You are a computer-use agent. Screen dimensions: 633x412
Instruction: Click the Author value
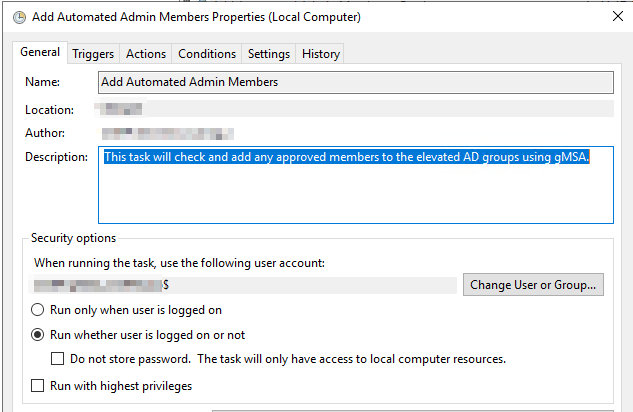click(x=168, y=134)
